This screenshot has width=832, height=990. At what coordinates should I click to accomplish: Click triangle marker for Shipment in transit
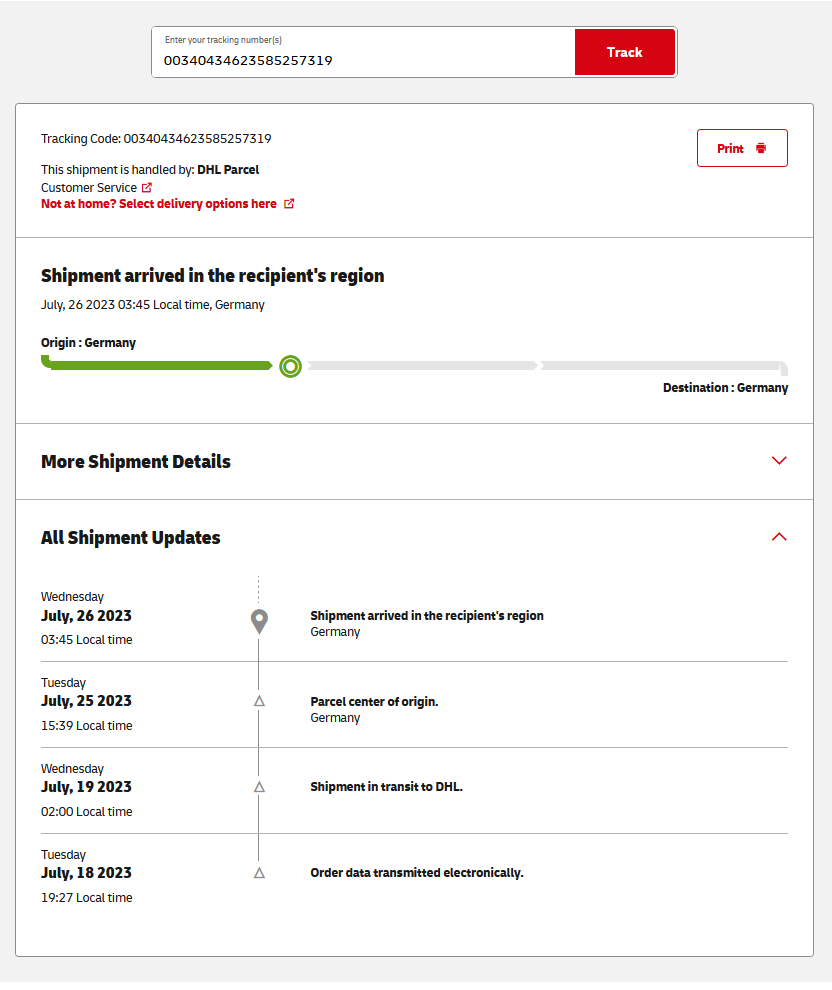[x=259, y=787]
